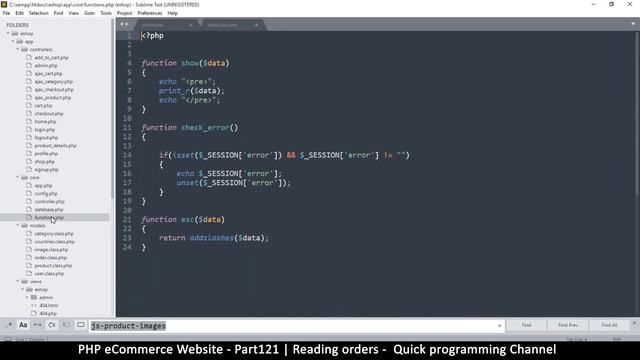Click file icon of database.php
Viewport: 640px width, 360px height.
pos(29,209)
